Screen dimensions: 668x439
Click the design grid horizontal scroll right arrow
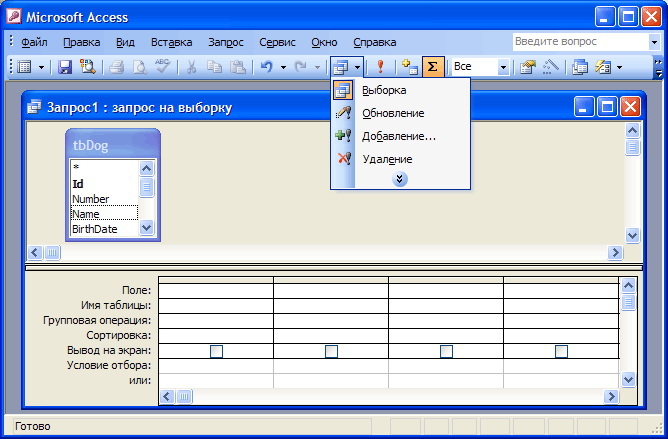(x=611, y=397)
